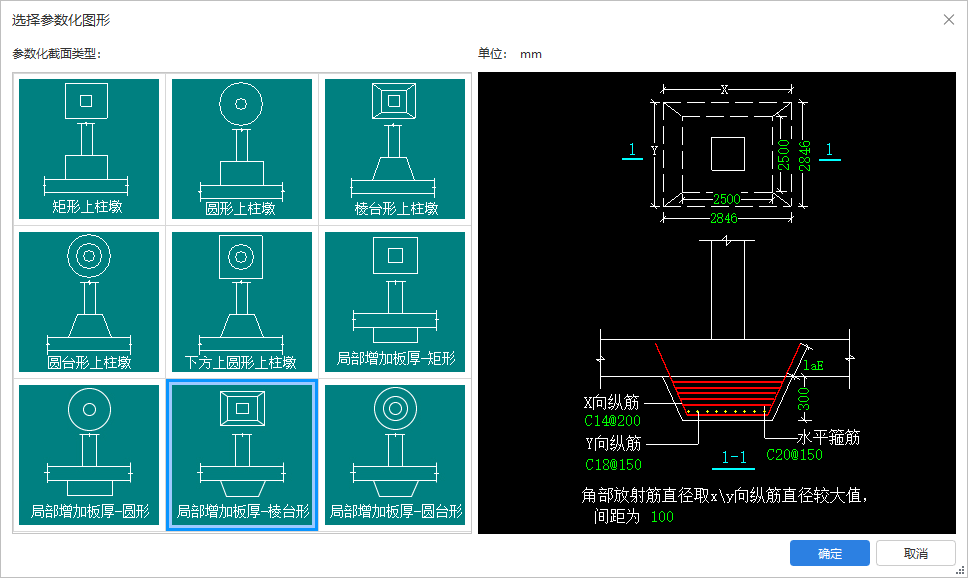Edit the horizontal 2500 dimension value
Image resolution: width=968 pixels, height=578 pixels.
(727, 199)
